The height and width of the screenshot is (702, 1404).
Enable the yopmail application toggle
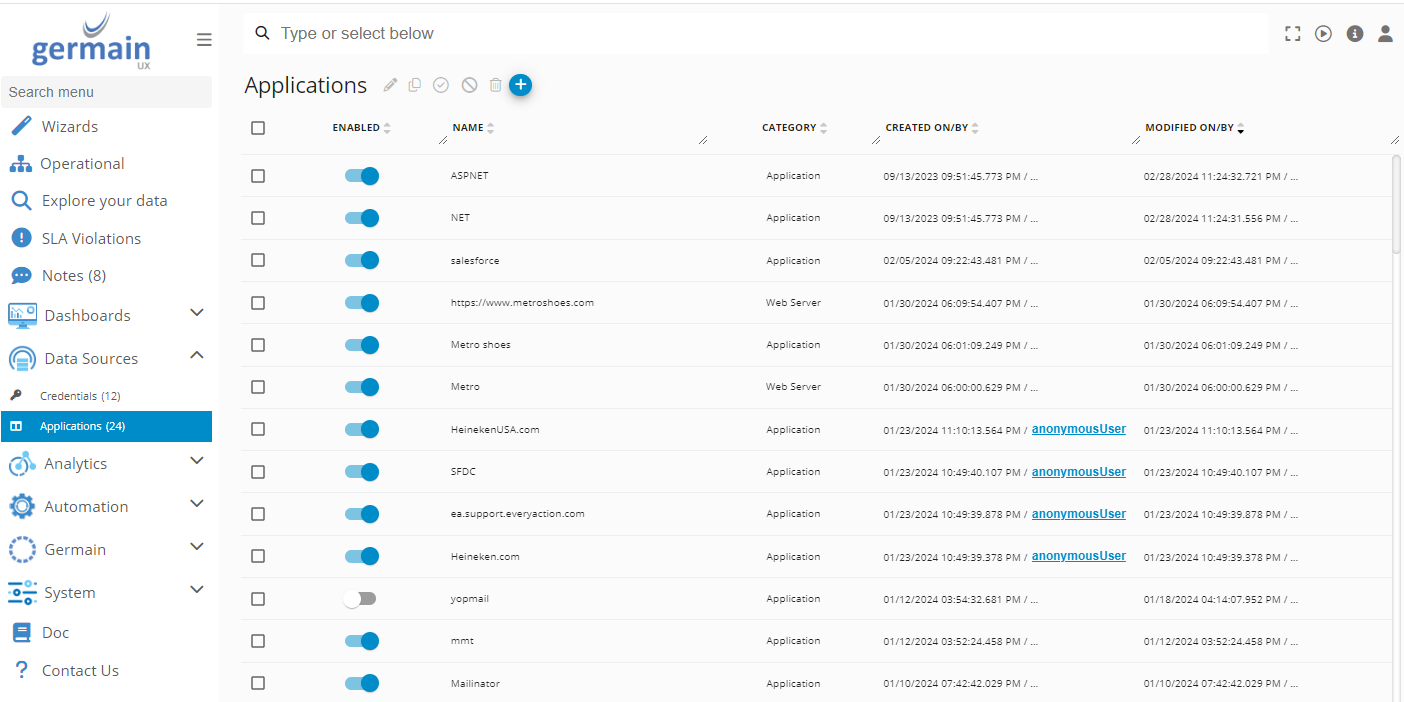pyautogui.click(x=360, y=599)
